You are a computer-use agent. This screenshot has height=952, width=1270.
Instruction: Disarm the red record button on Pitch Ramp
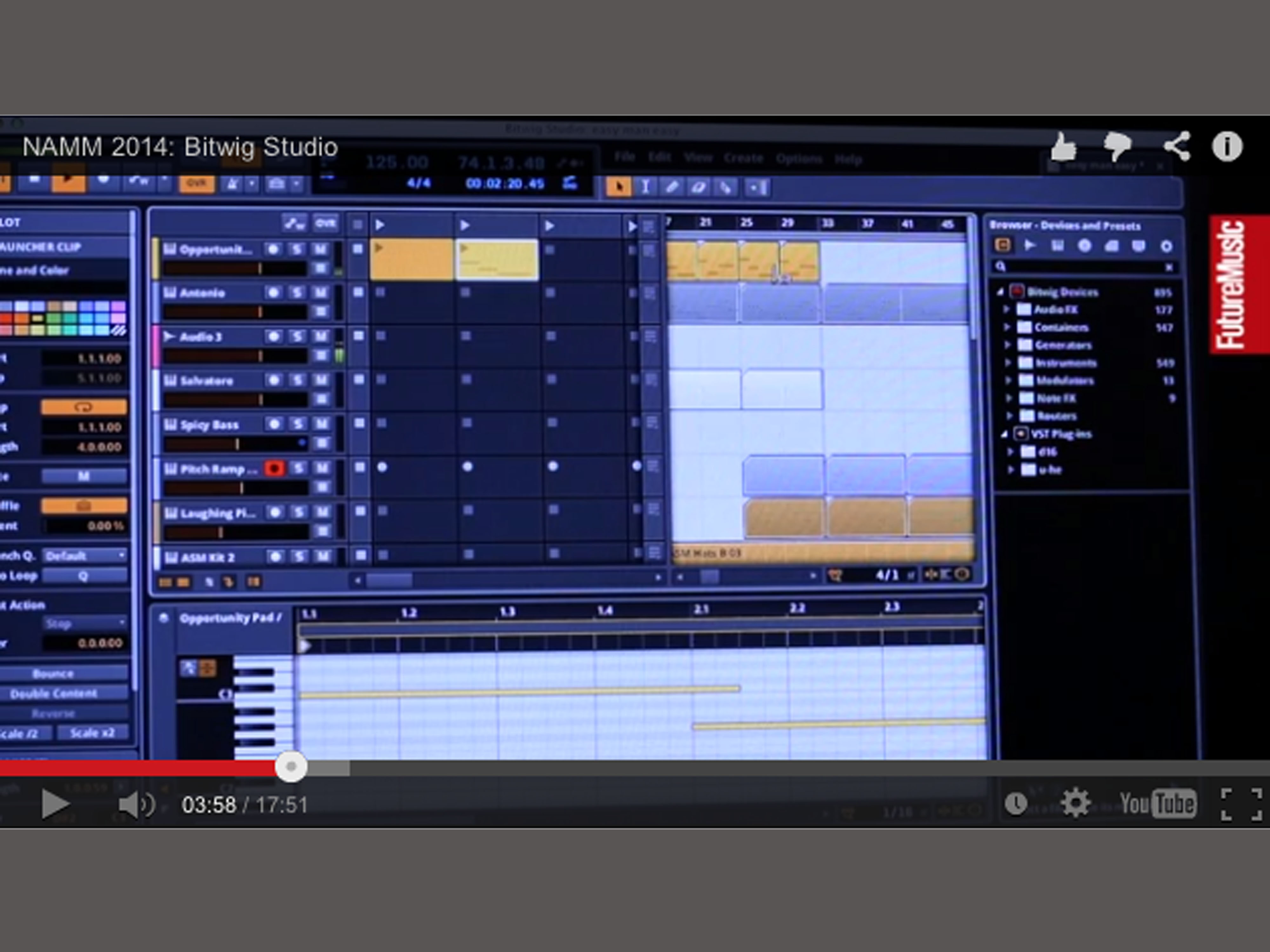click(274, 468)
